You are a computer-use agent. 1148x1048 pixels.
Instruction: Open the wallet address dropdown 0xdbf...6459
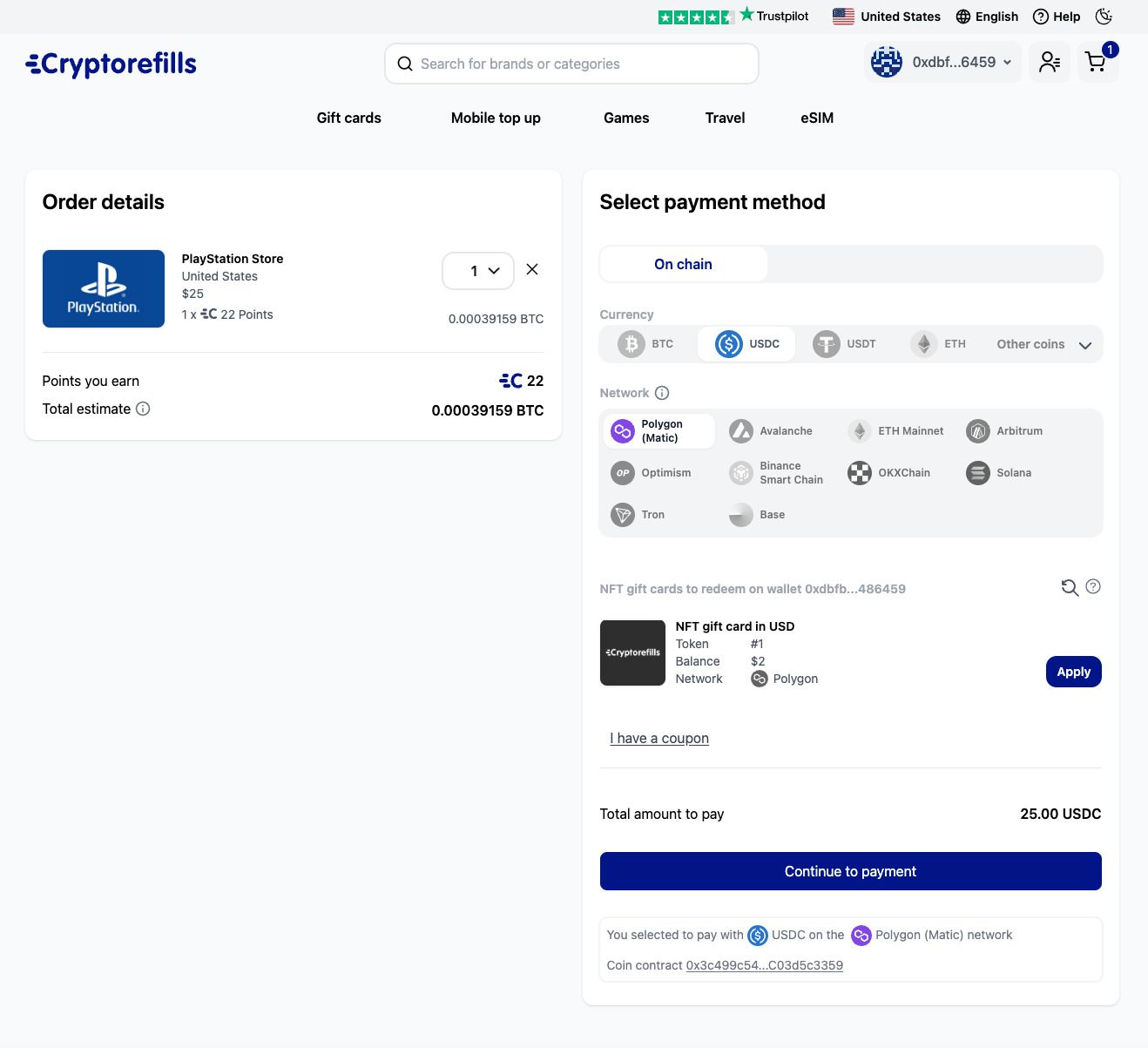coord(942,61)
